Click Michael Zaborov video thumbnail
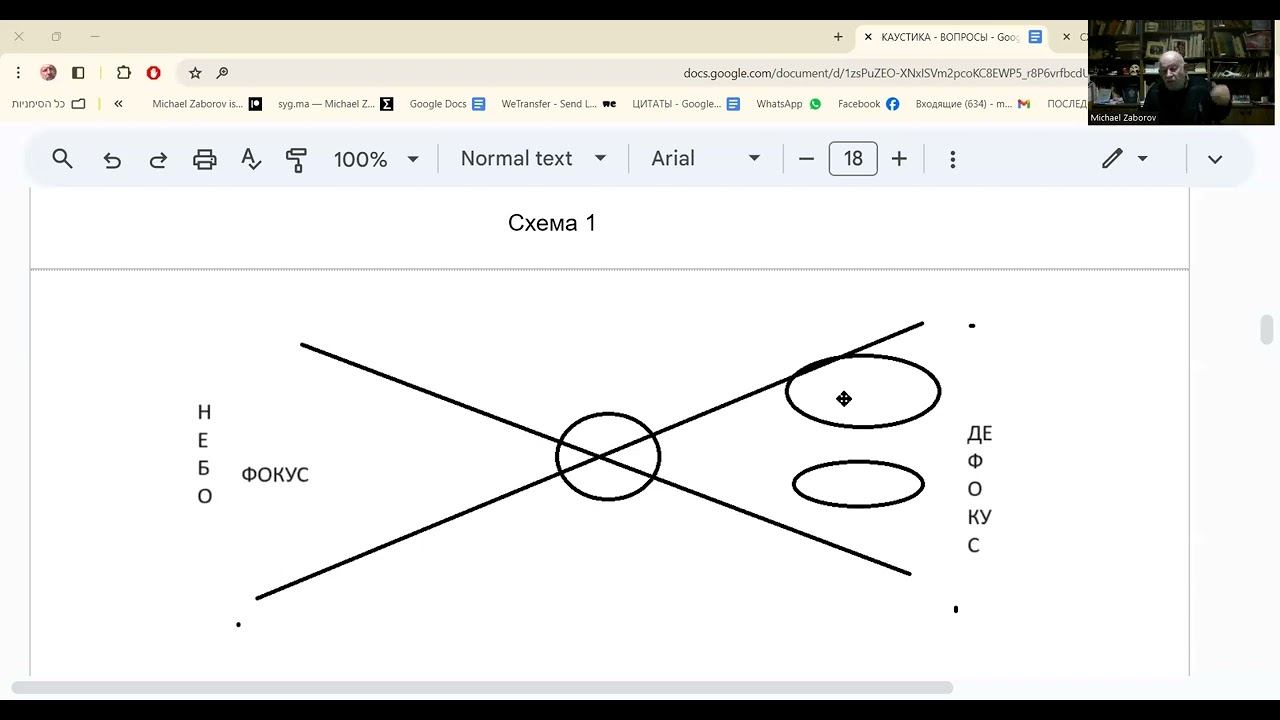1280x720 pixels. coord(1181,72)
